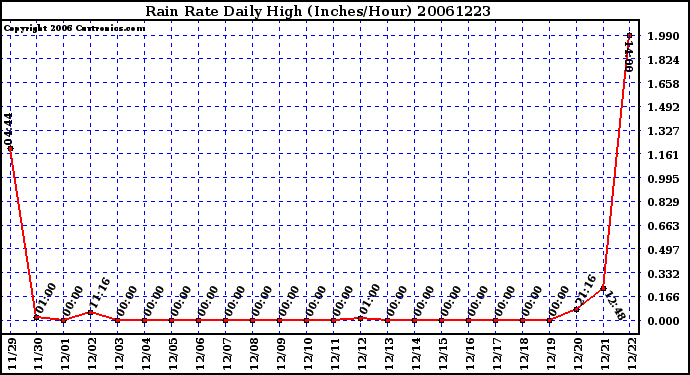Click the 04:44 time annotation
Viewport: 690px width, 375px height.
click(x=8, y=128)
